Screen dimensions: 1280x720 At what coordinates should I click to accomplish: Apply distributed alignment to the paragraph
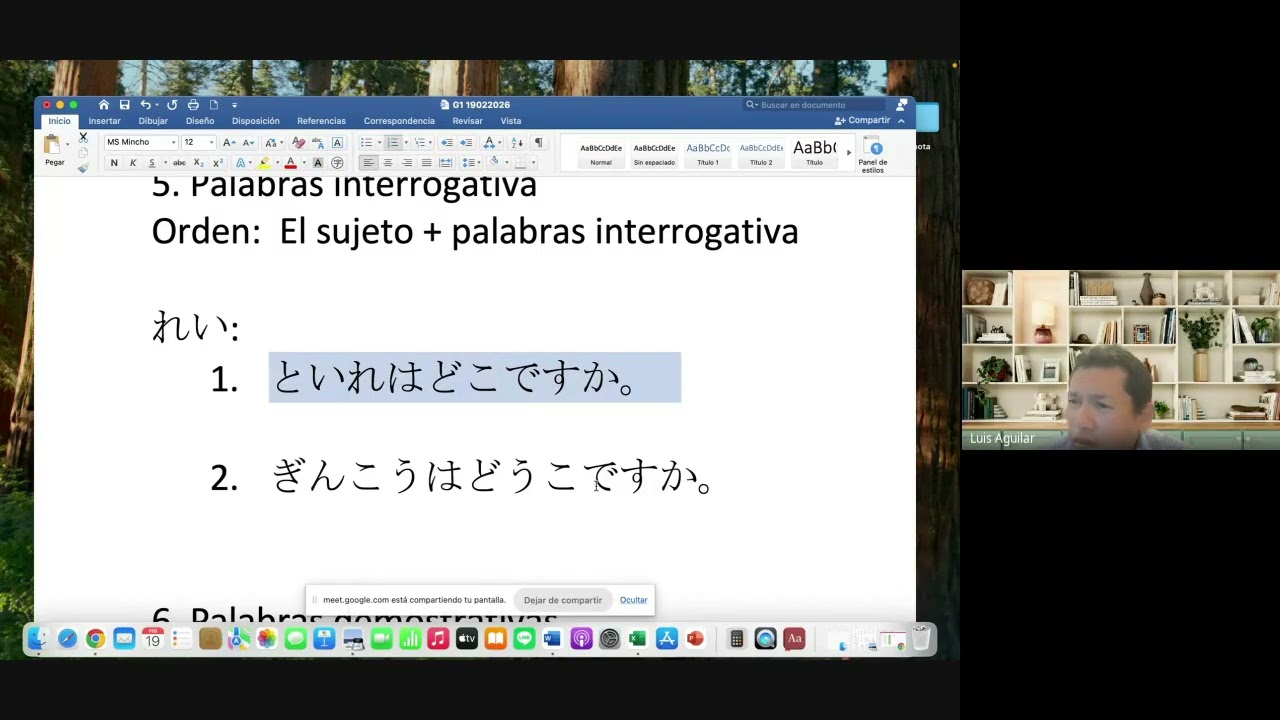(446, 163)
